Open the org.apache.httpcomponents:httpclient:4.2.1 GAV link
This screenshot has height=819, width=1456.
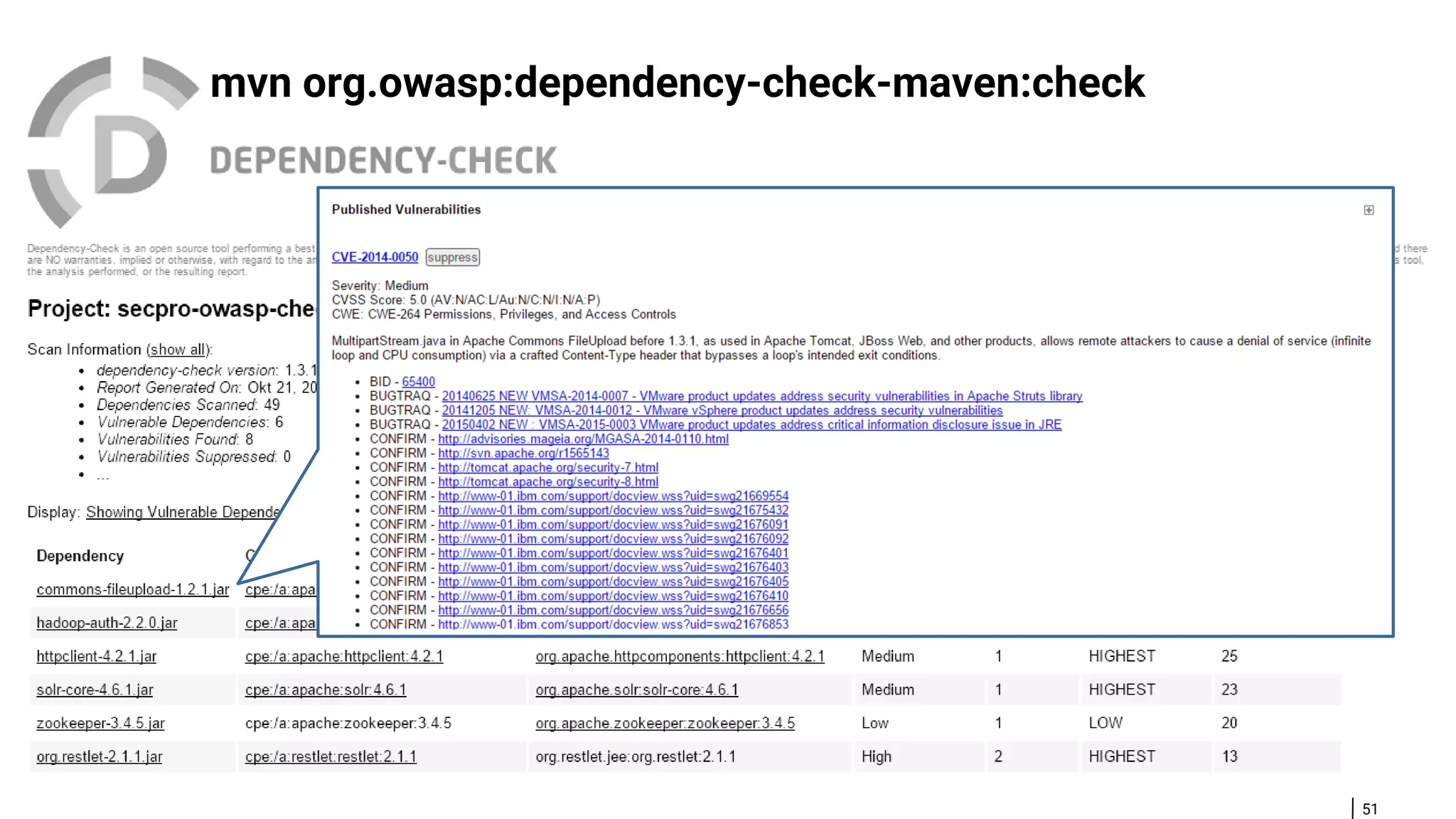pyautogui.click(x=680, y=656)
